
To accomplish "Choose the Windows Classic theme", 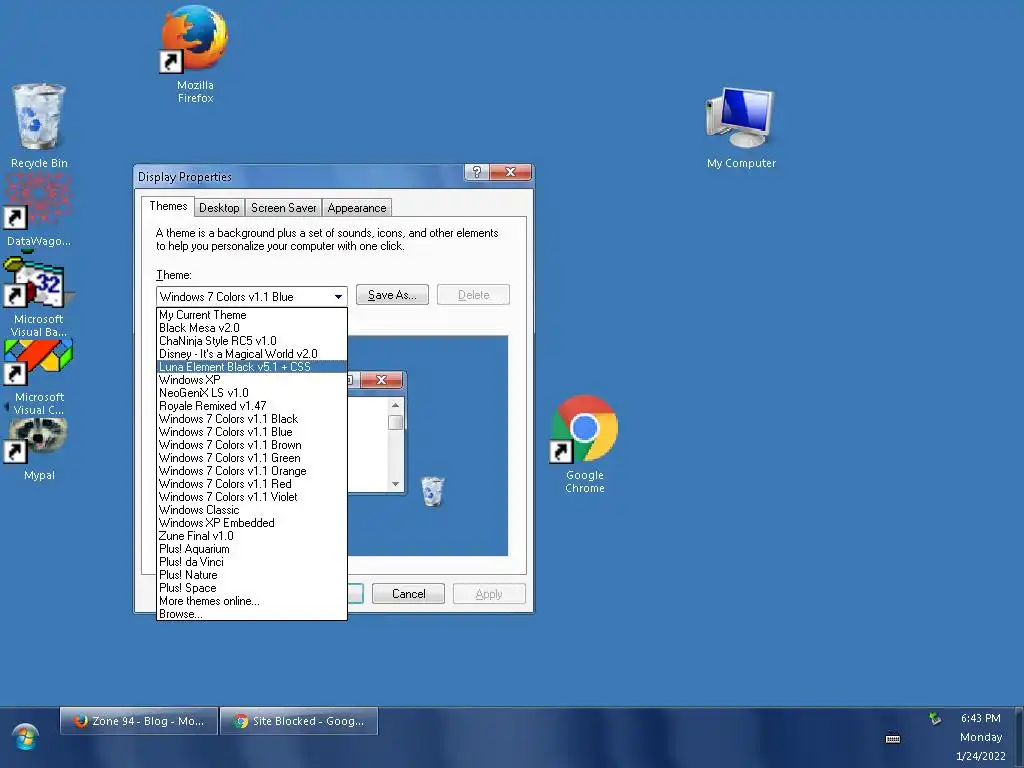I will [251, 510].
